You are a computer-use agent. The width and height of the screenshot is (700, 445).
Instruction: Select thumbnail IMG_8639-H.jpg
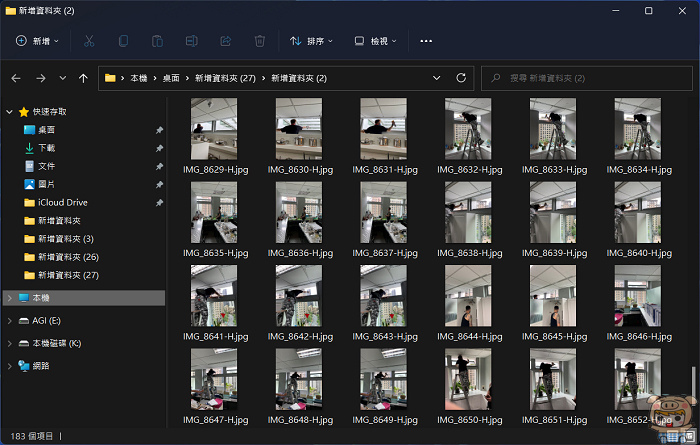point(553,212)
